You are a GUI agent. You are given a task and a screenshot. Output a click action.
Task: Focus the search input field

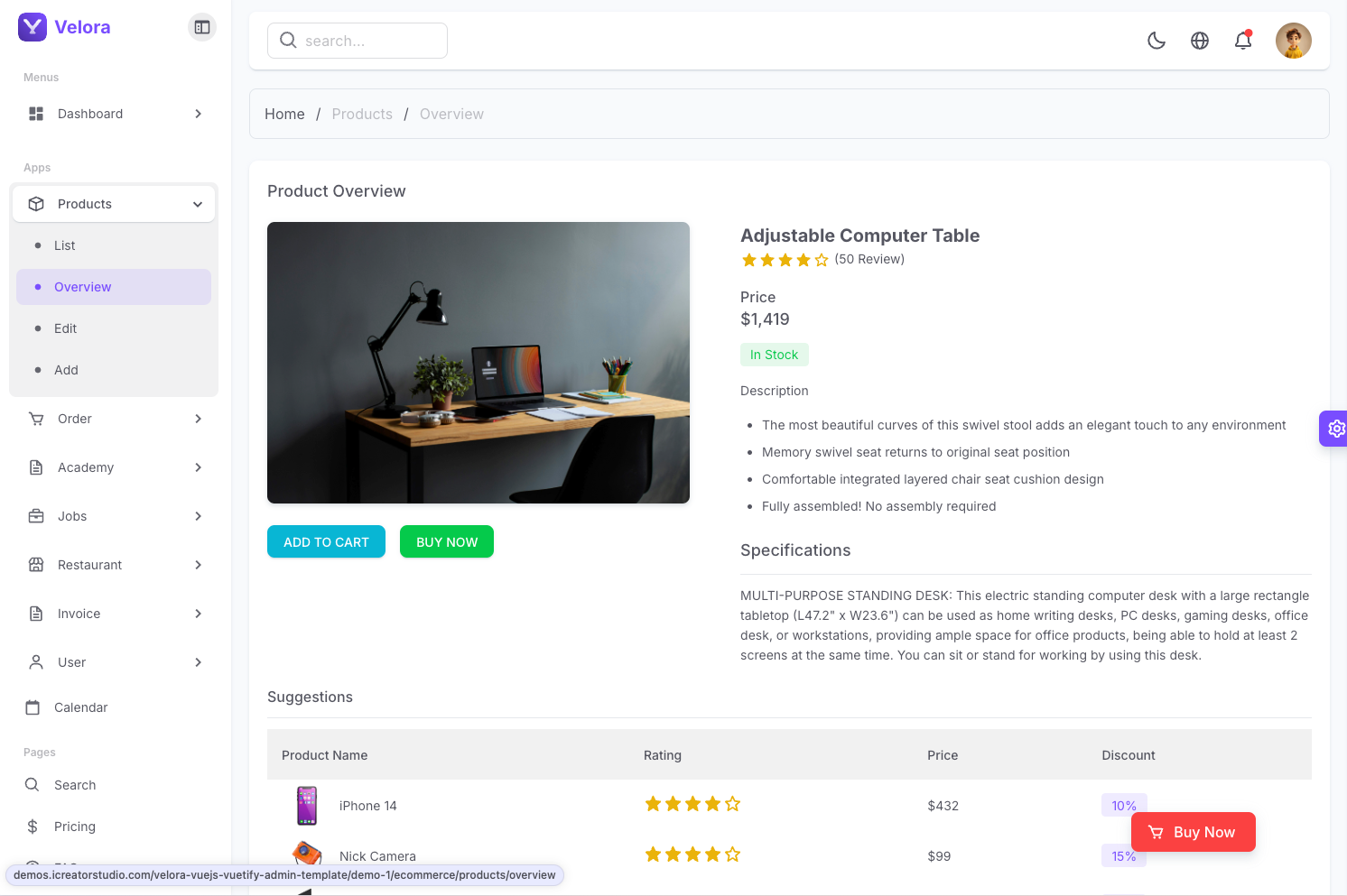370,41
